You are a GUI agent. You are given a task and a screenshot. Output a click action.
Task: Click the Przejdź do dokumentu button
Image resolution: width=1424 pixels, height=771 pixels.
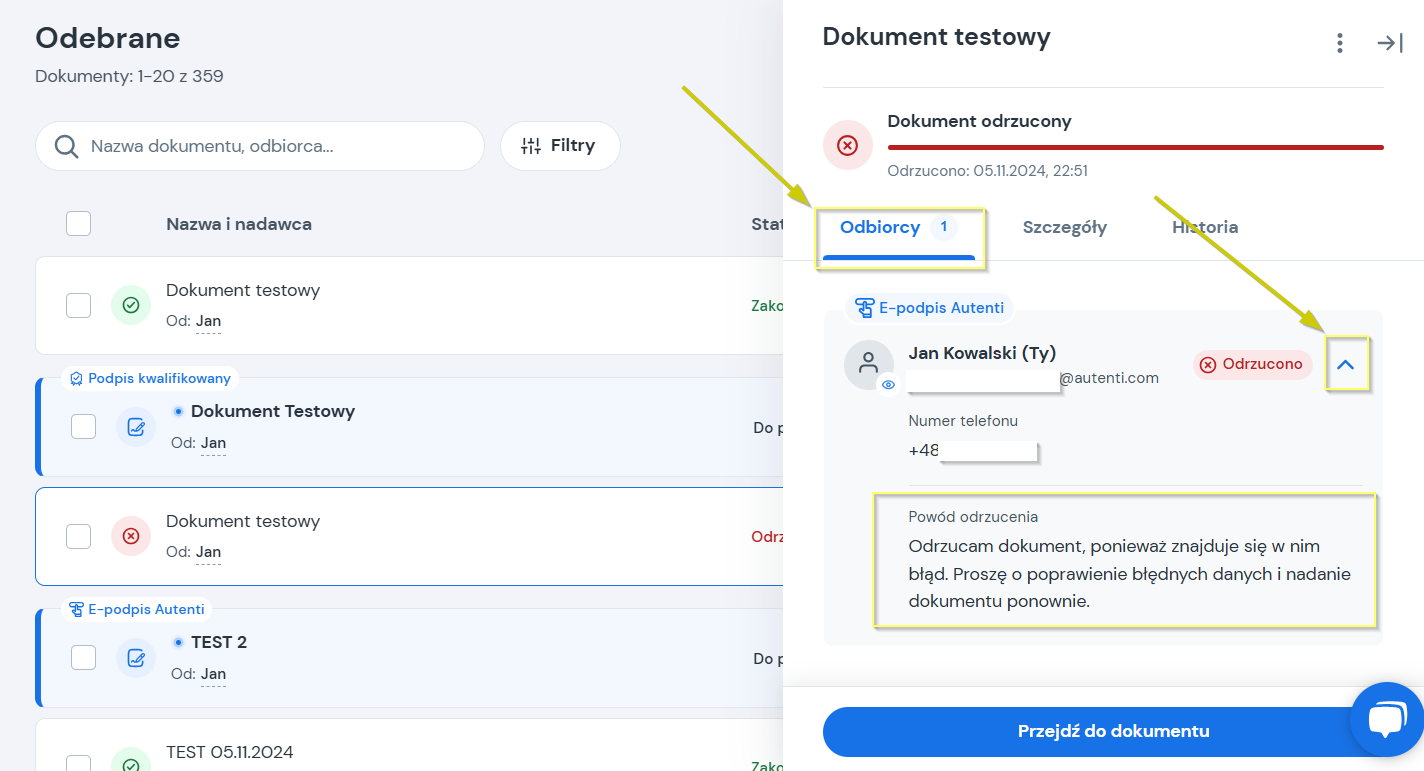[1113, 731]
